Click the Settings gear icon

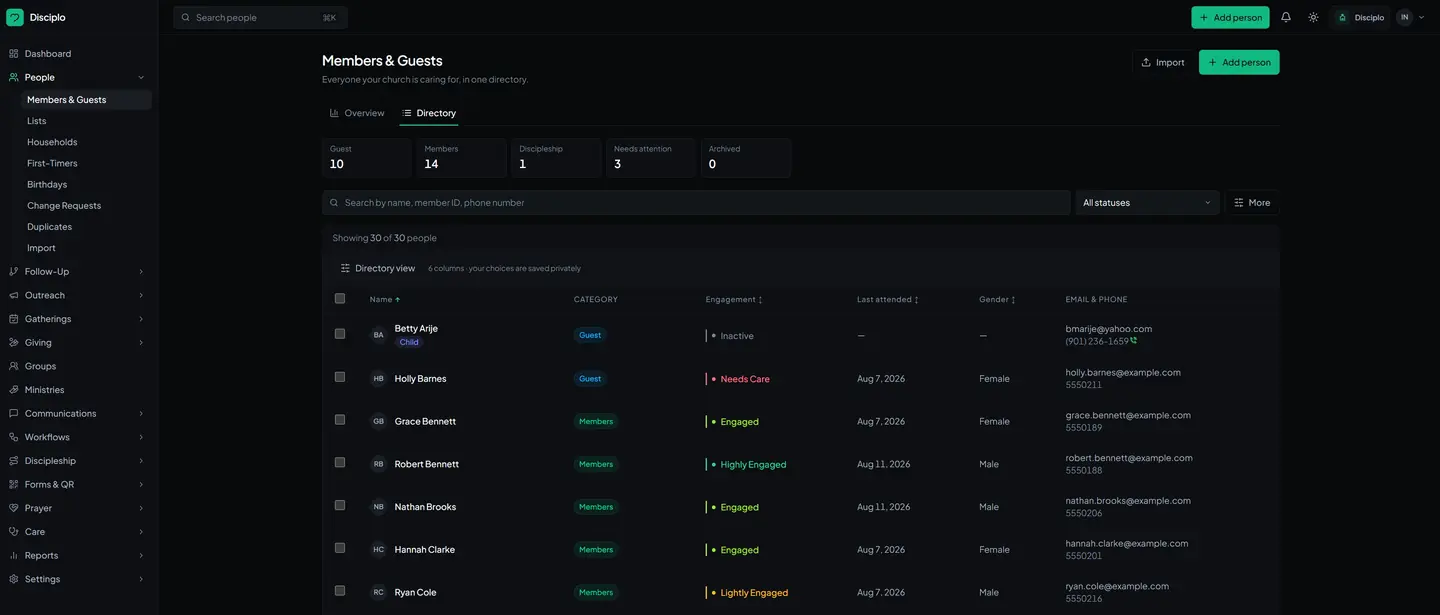[x=13, y=579]
